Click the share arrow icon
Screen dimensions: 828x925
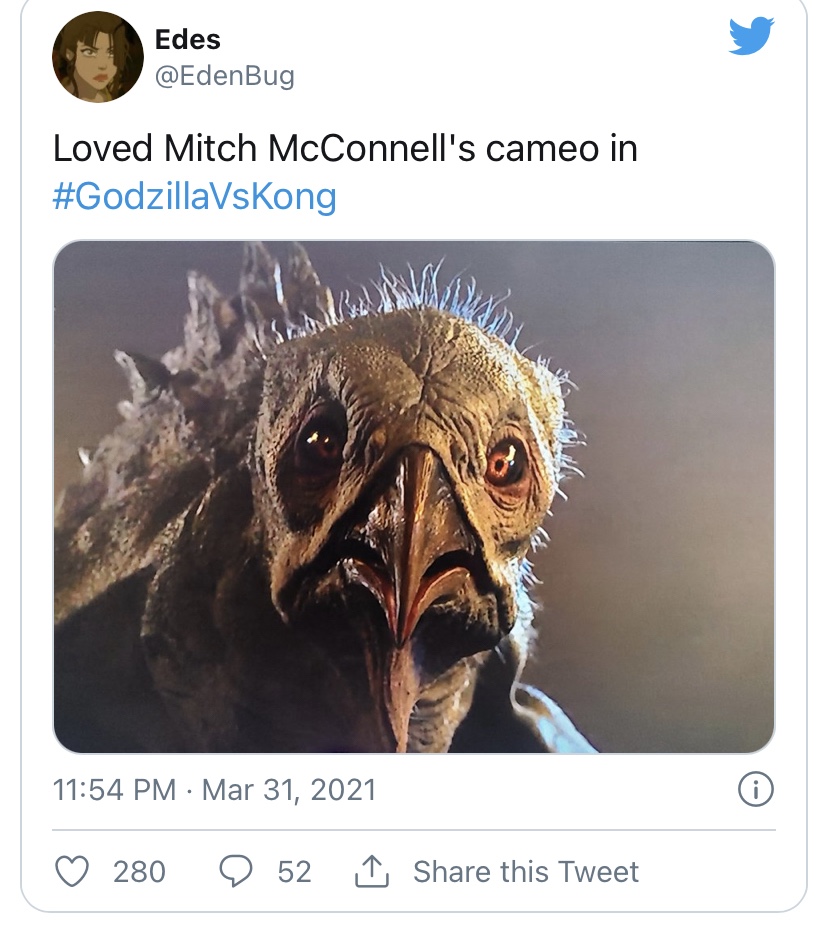[372, 871]
